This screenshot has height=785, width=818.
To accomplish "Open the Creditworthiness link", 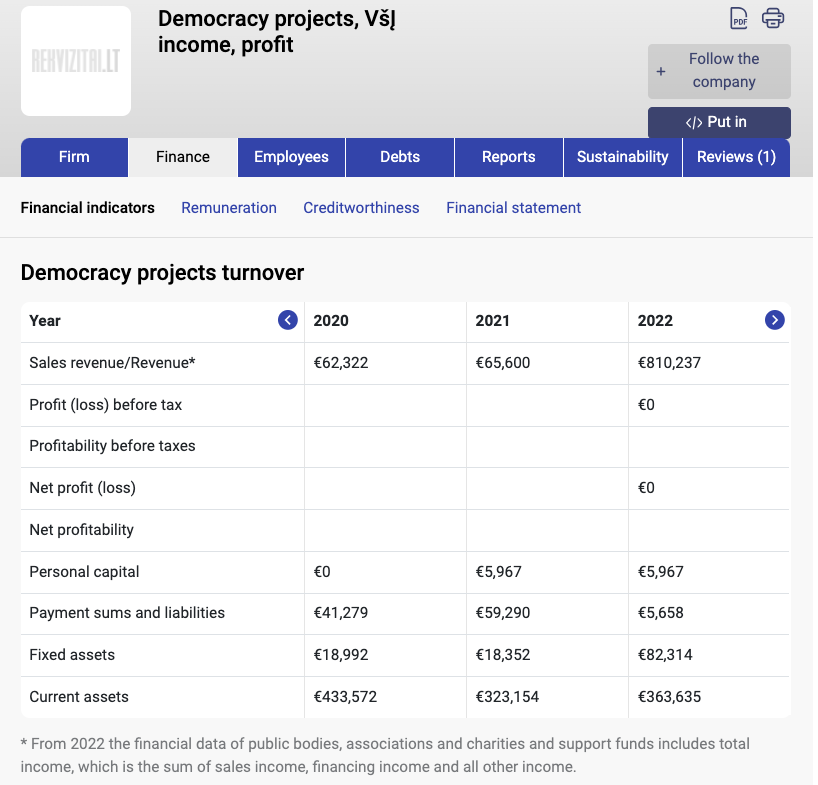I will [361, 208].
